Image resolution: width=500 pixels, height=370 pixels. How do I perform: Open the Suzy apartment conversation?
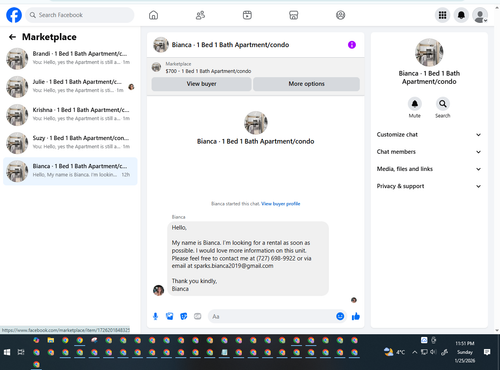click(70, 143)
